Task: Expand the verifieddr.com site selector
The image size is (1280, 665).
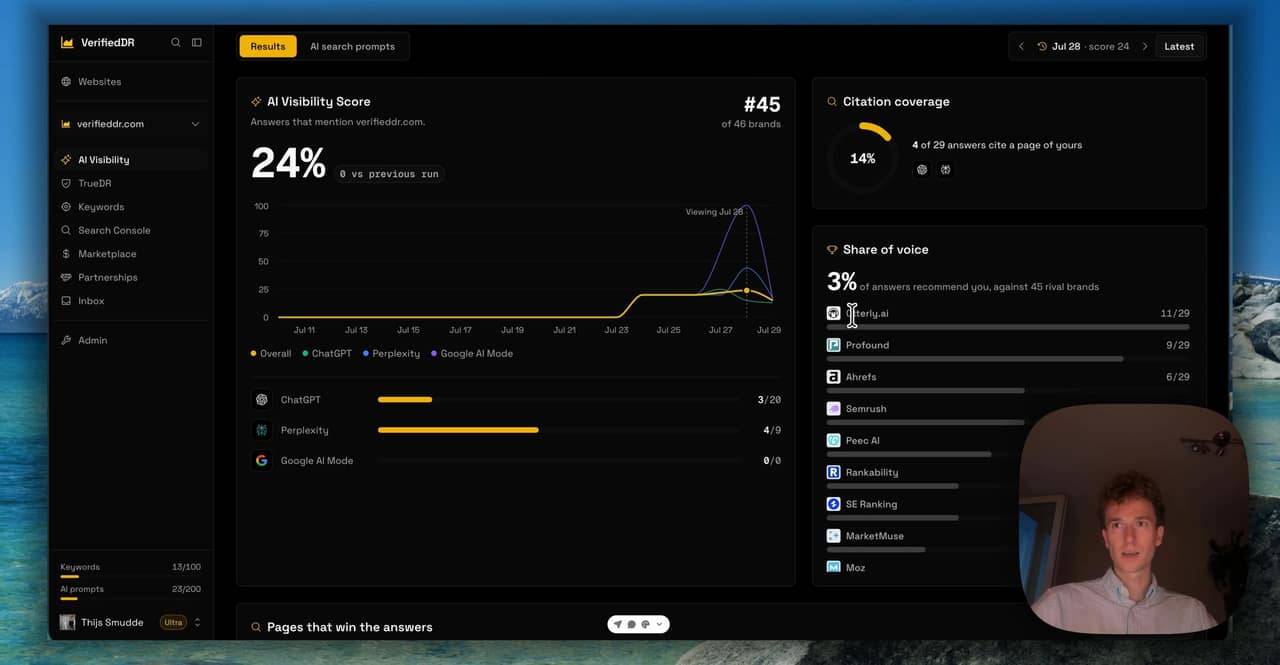Action: 130,124
